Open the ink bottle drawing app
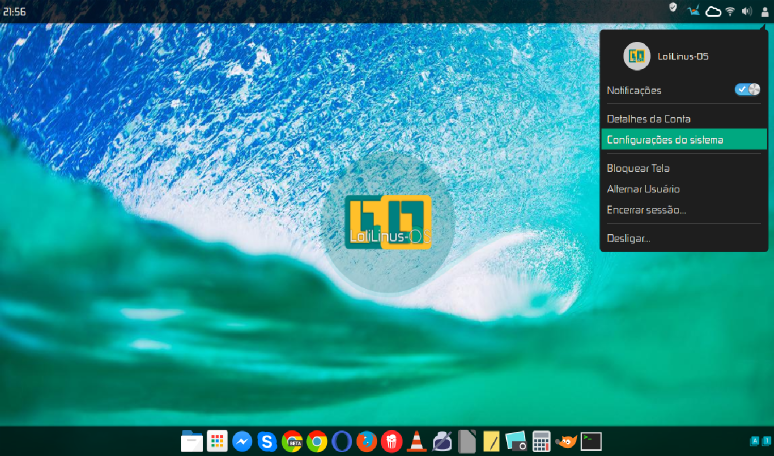 click(x=442, y=442)
